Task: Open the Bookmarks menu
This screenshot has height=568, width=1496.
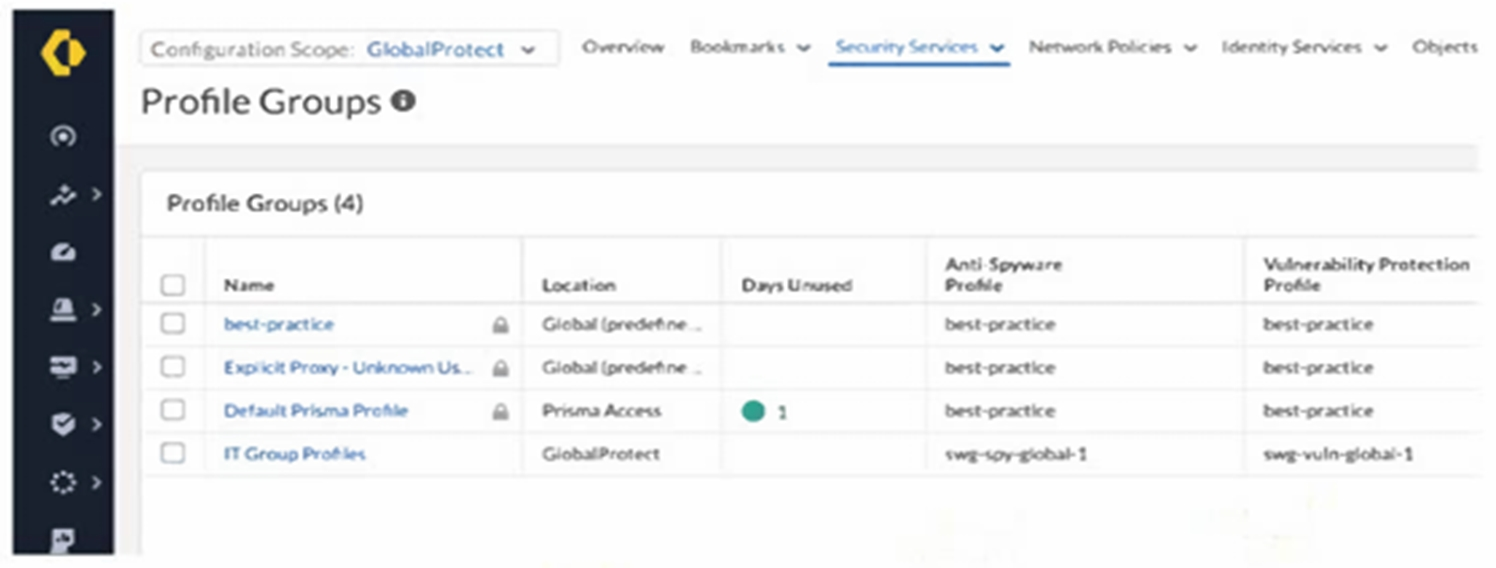Action: click(x=749, y=47)
